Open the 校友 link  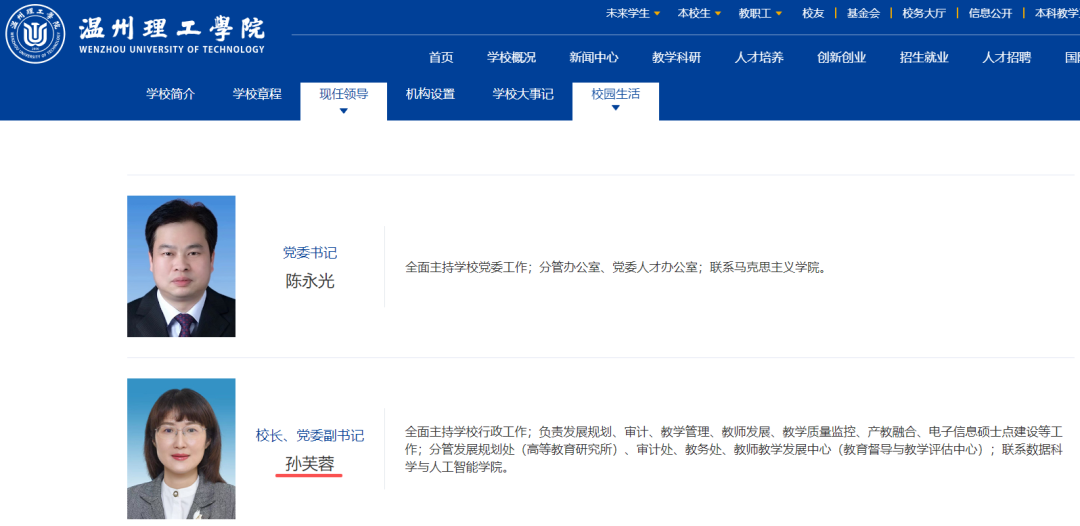click(x=813, y=13)
